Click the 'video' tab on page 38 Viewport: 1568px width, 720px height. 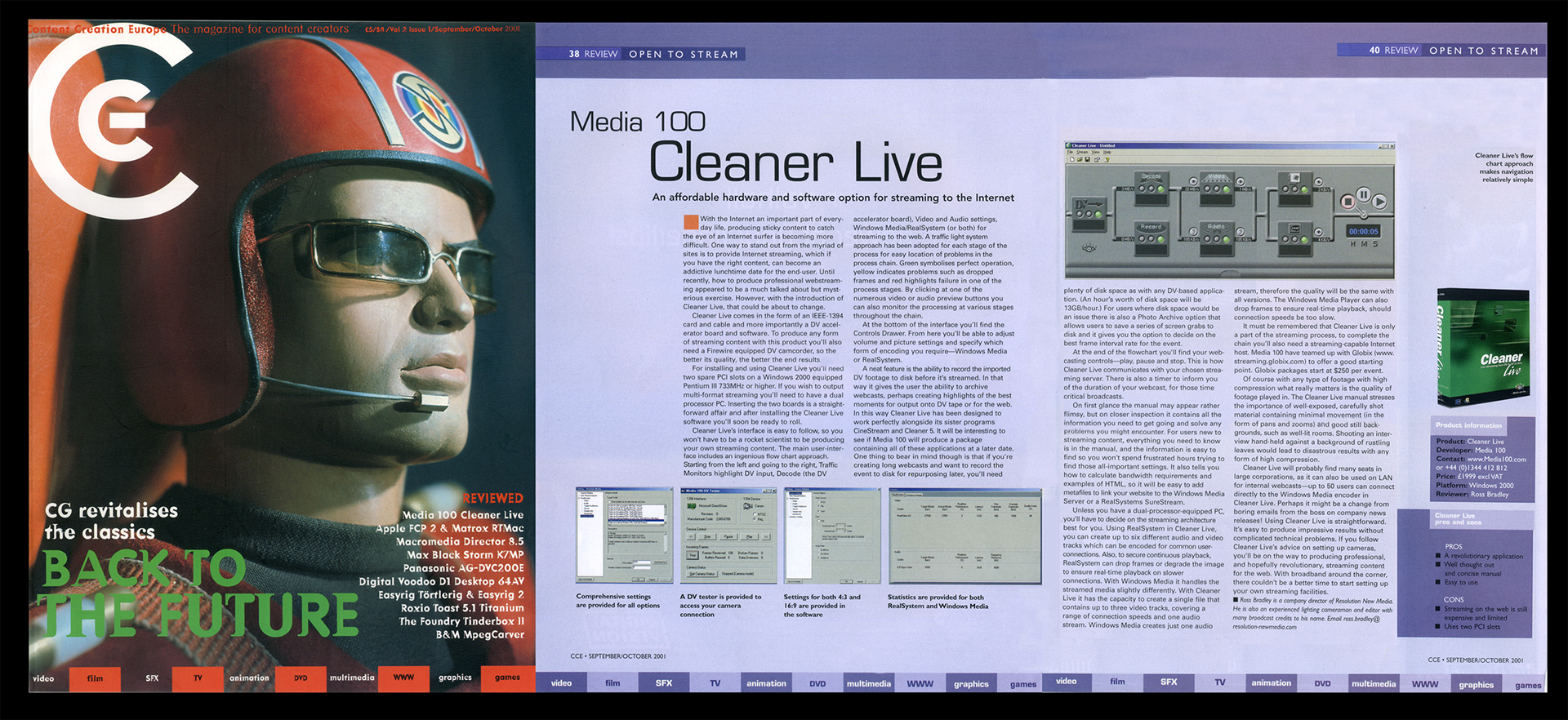tap(562, 683)
